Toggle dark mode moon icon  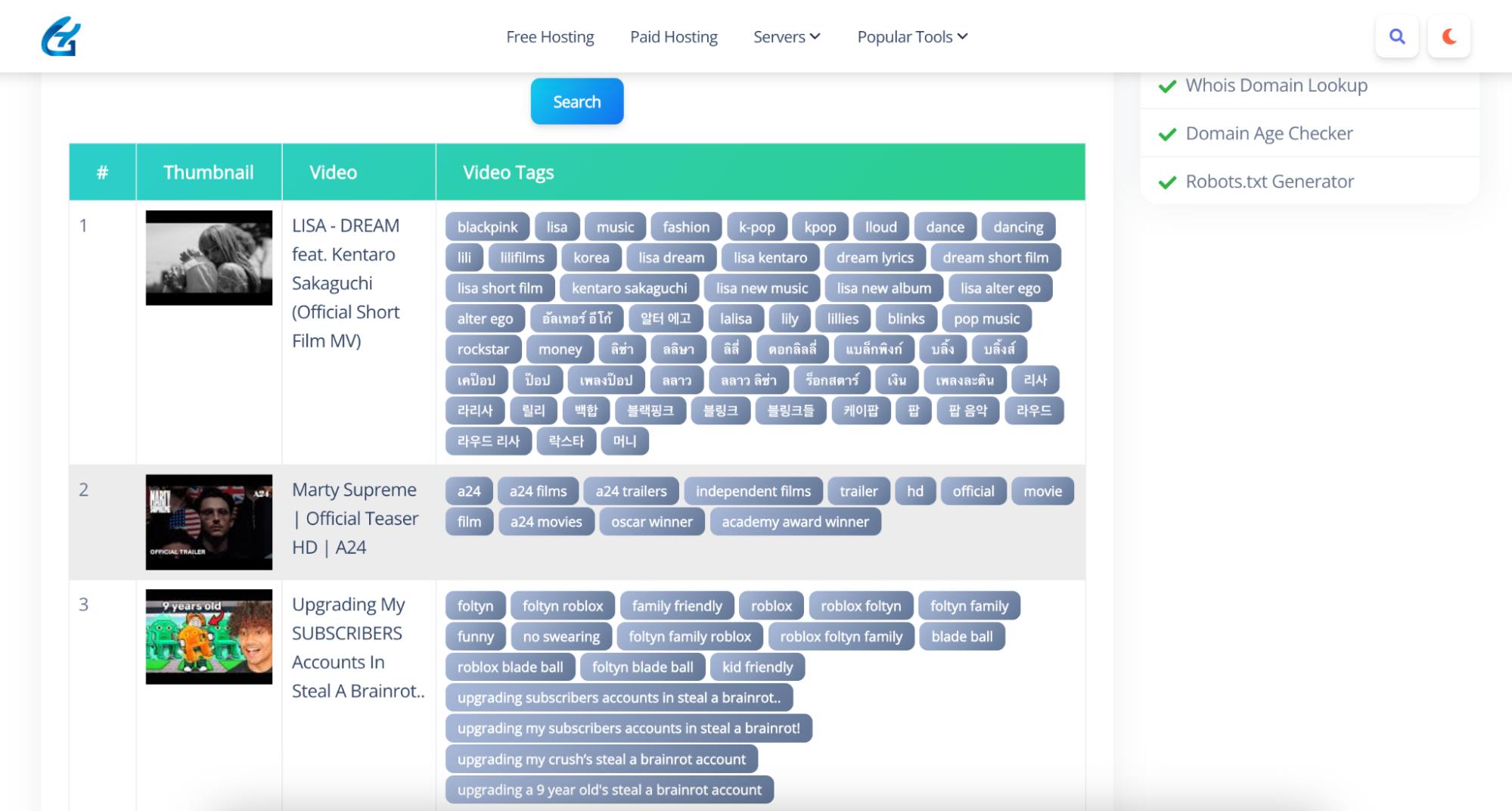pos(1448,36)
